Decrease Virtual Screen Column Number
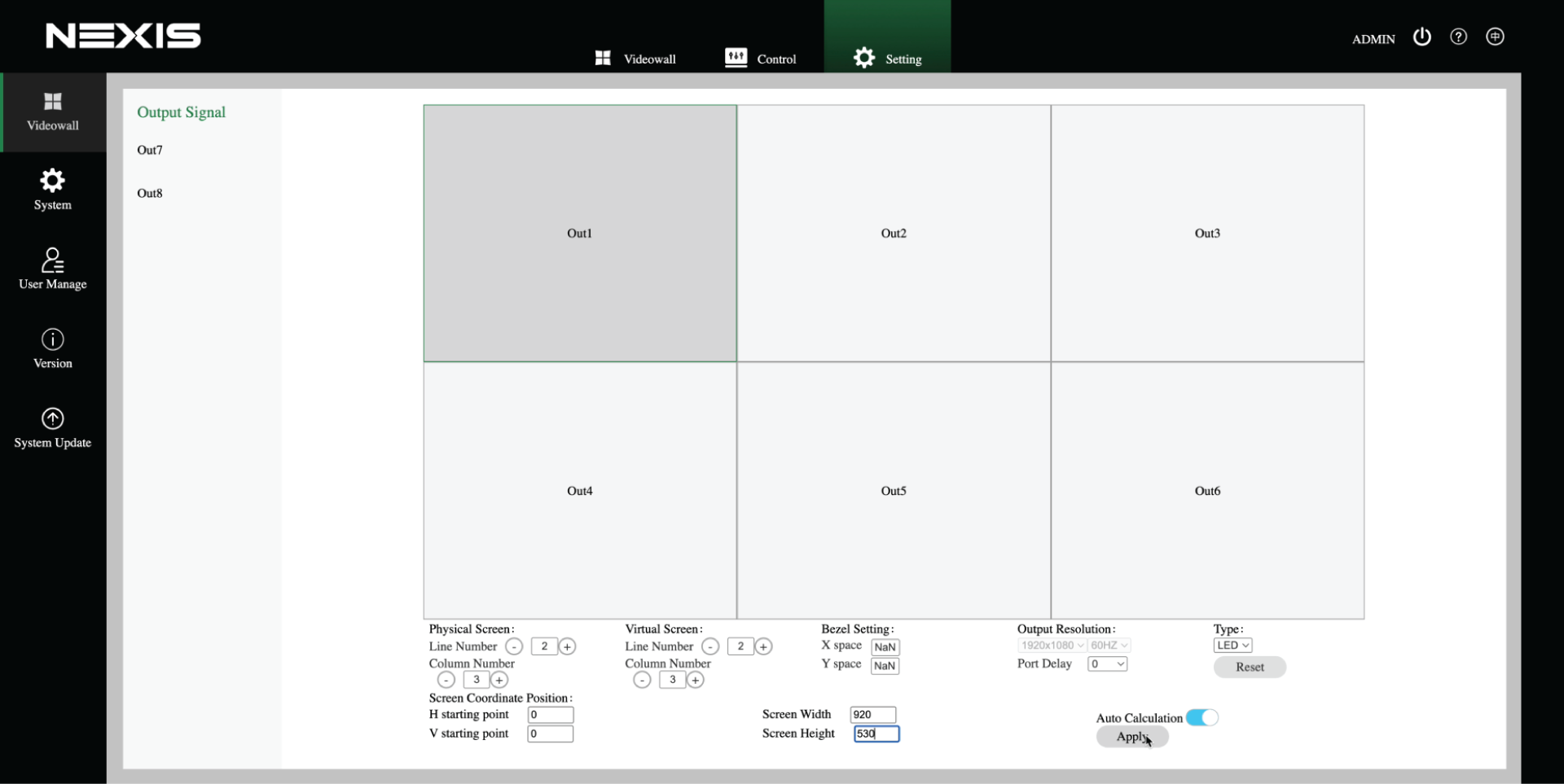The image size is (1564, 784). coord(642,680)
